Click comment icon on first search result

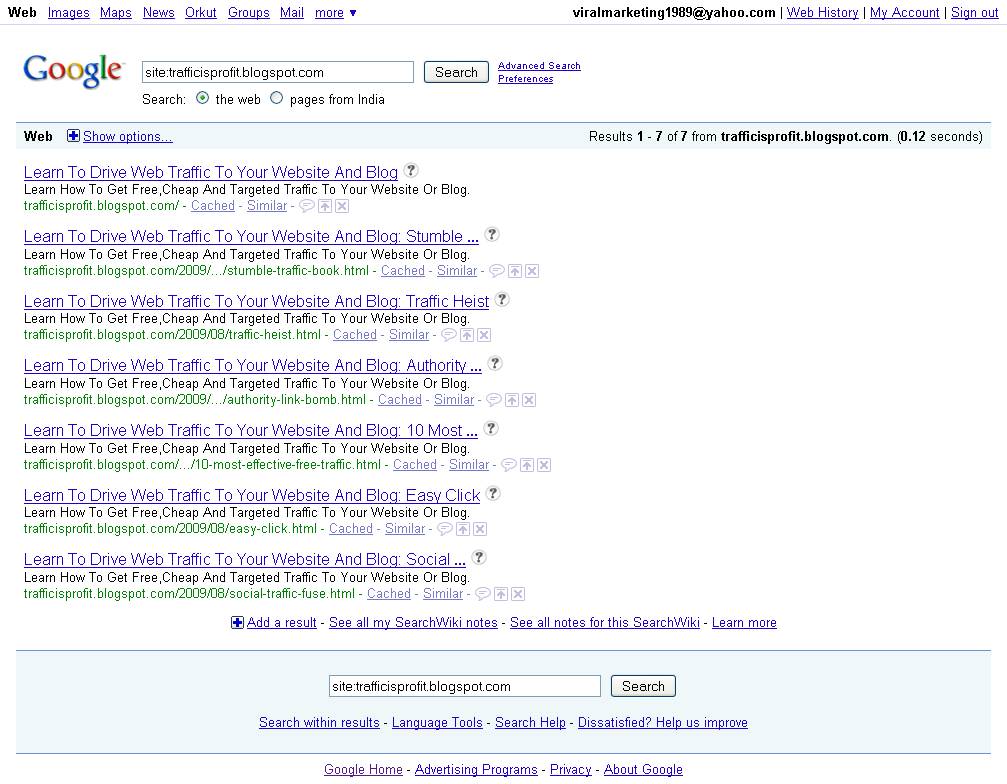pyautogui.click(x=307, y=206)
